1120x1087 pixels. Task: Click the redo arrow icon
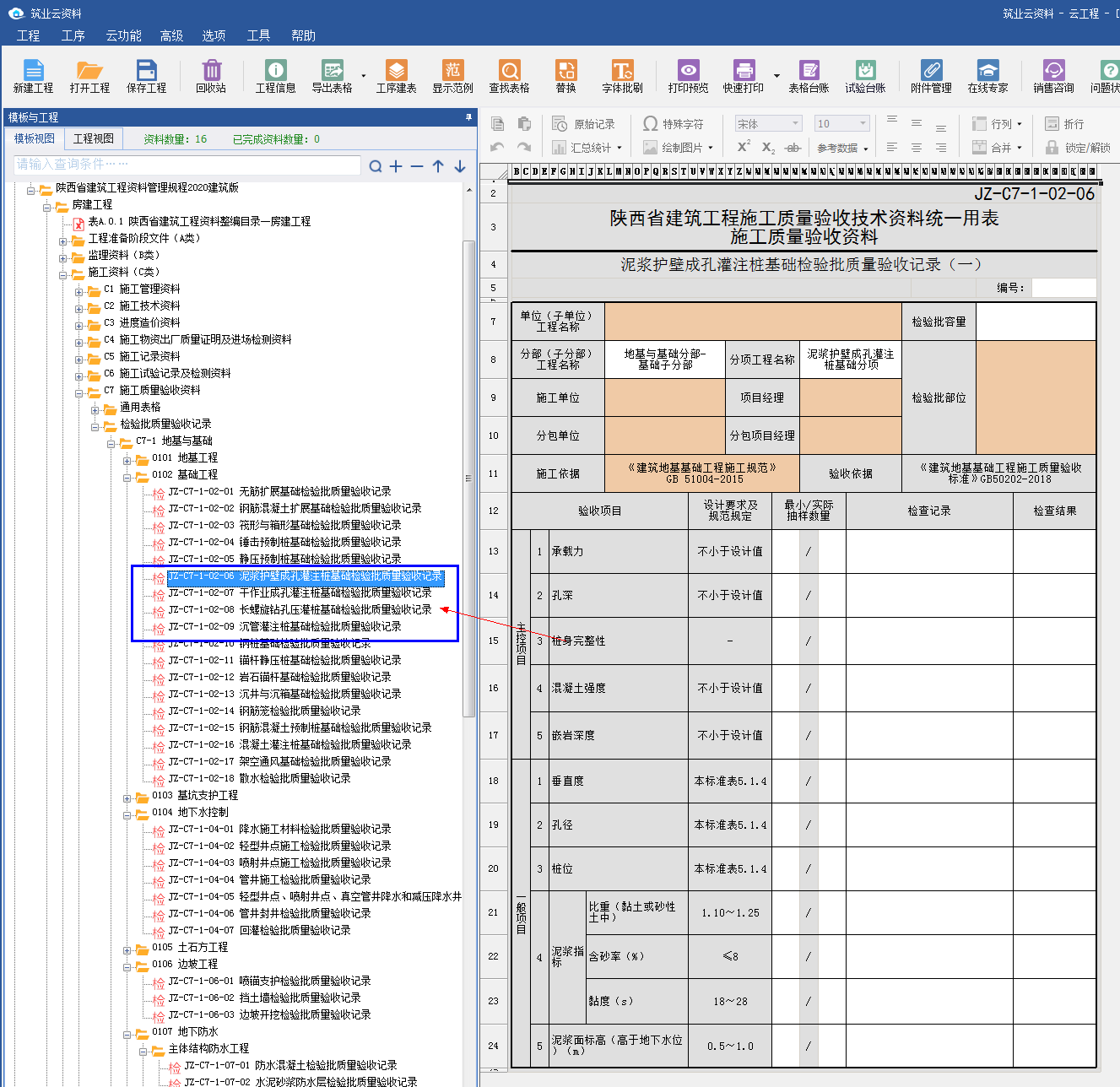524,148
